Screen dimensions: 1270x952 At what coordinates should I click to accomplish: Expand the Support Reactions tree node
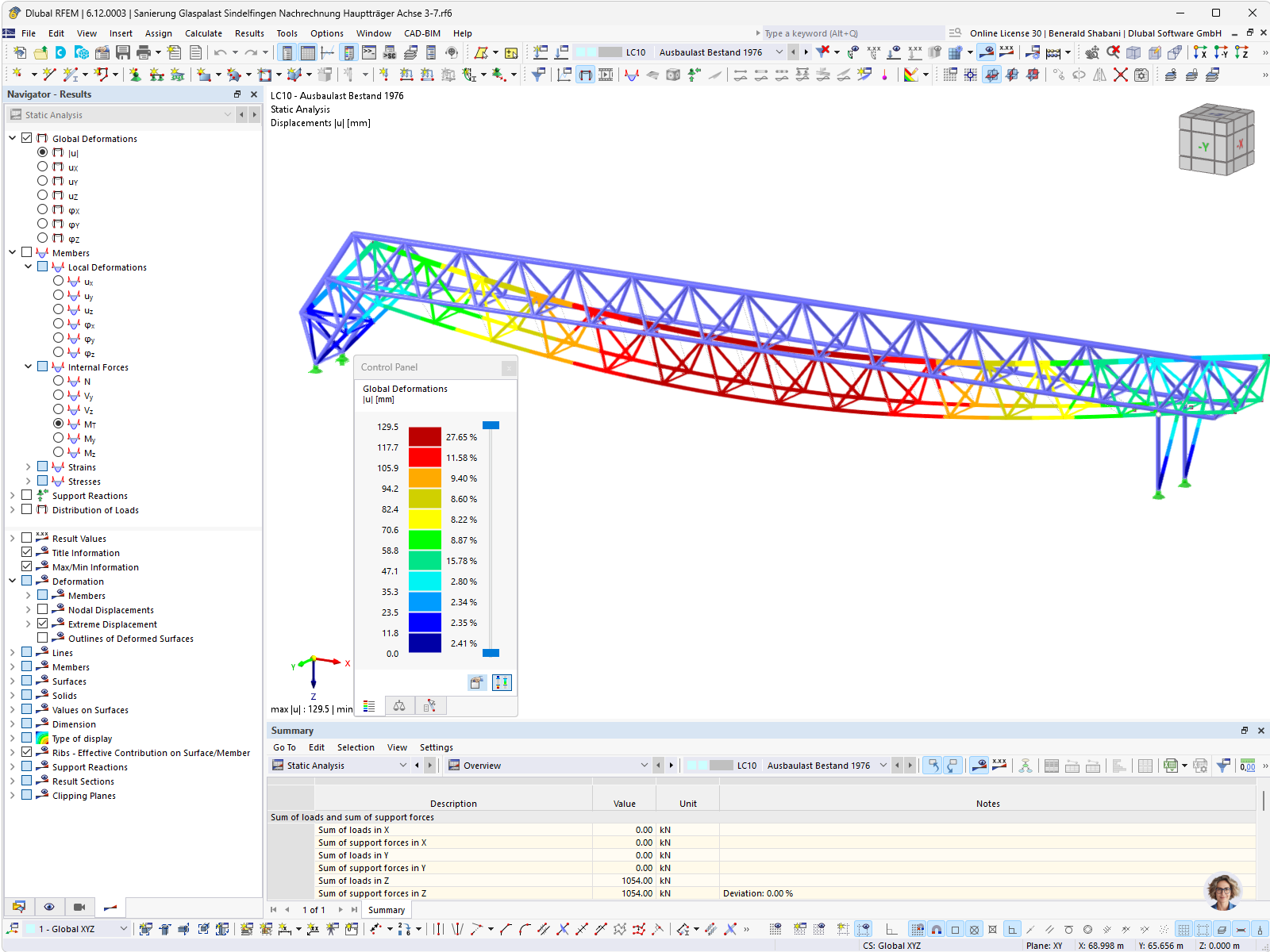point(13,495)
